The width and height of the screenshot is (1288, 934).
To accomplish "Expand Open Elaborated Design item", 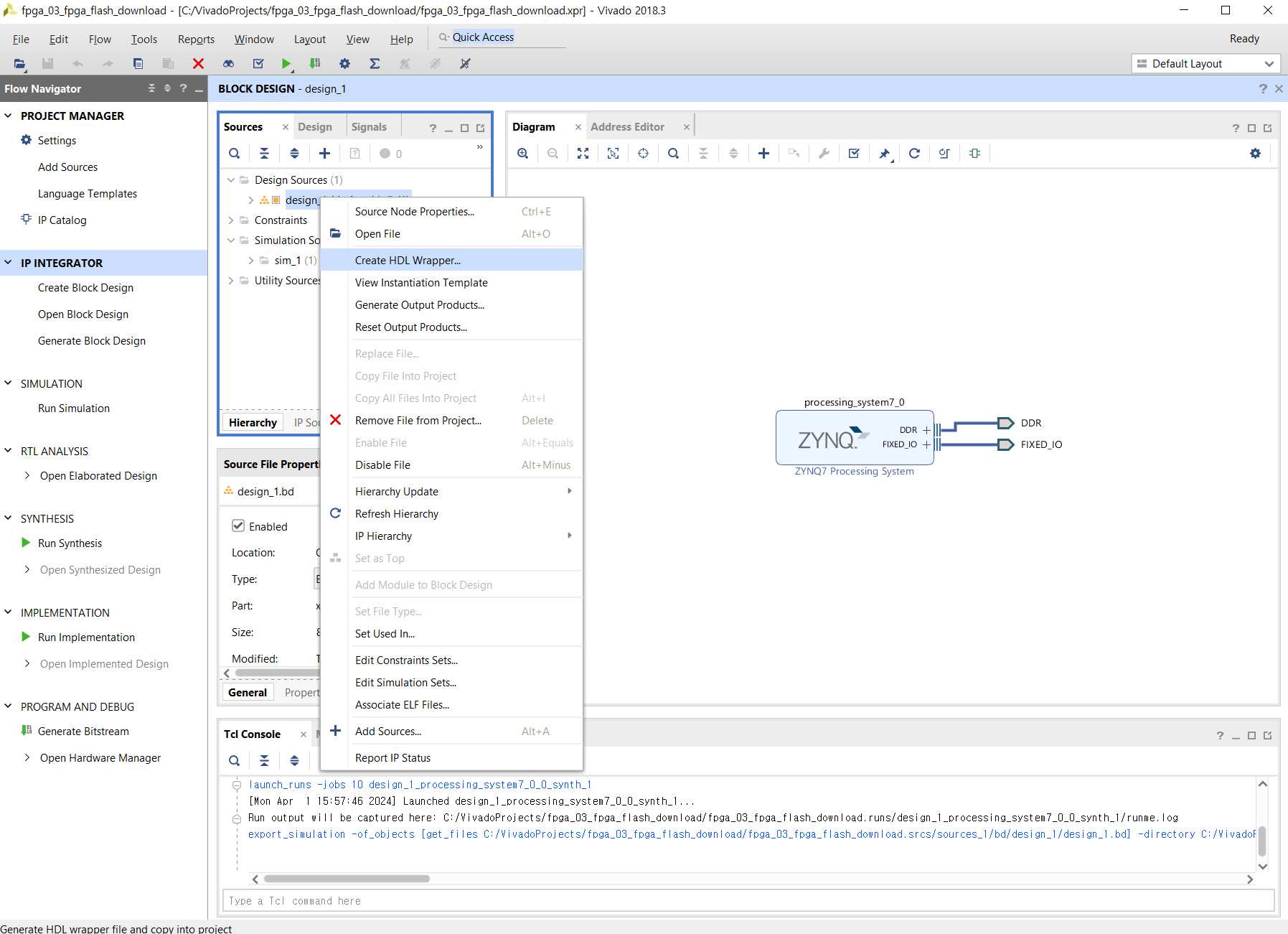I will 27,476.
